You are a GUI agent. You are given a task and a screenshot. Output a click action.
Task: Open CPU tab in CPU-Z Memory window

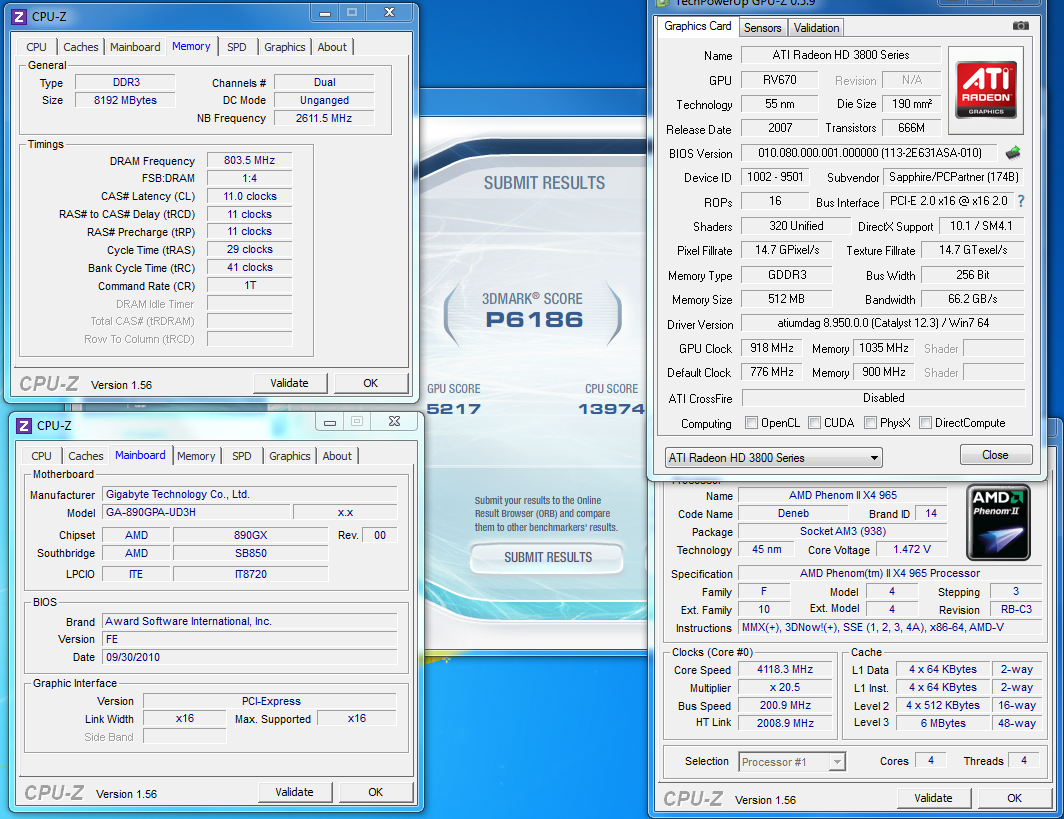37,47
